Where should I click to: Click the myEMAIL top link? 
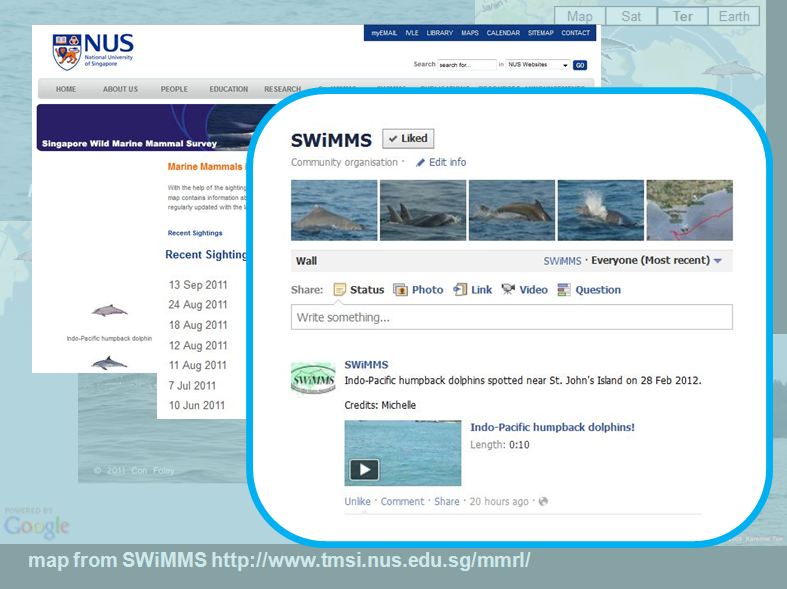384,33
